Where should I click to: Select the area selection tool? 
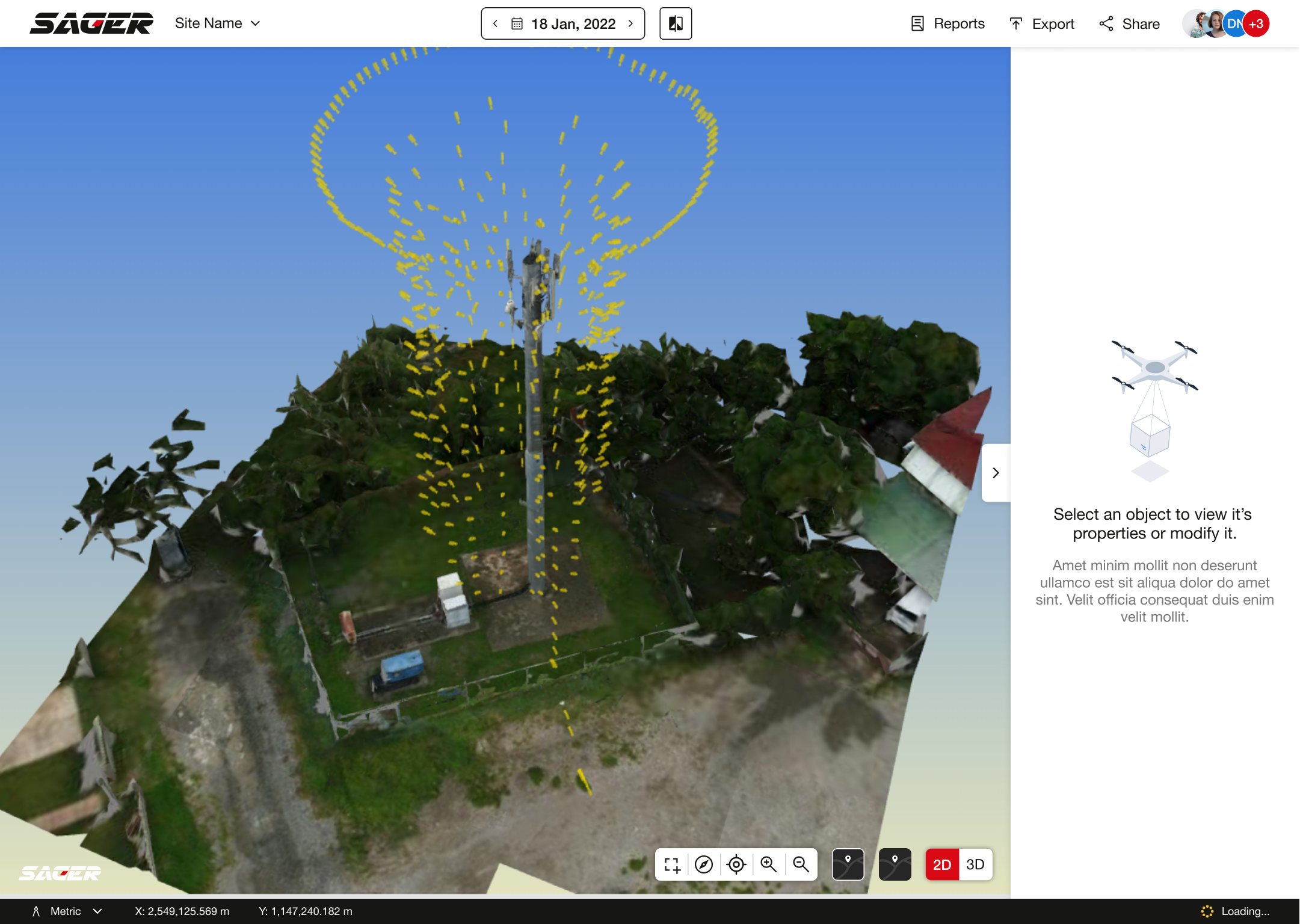[672, 864]
